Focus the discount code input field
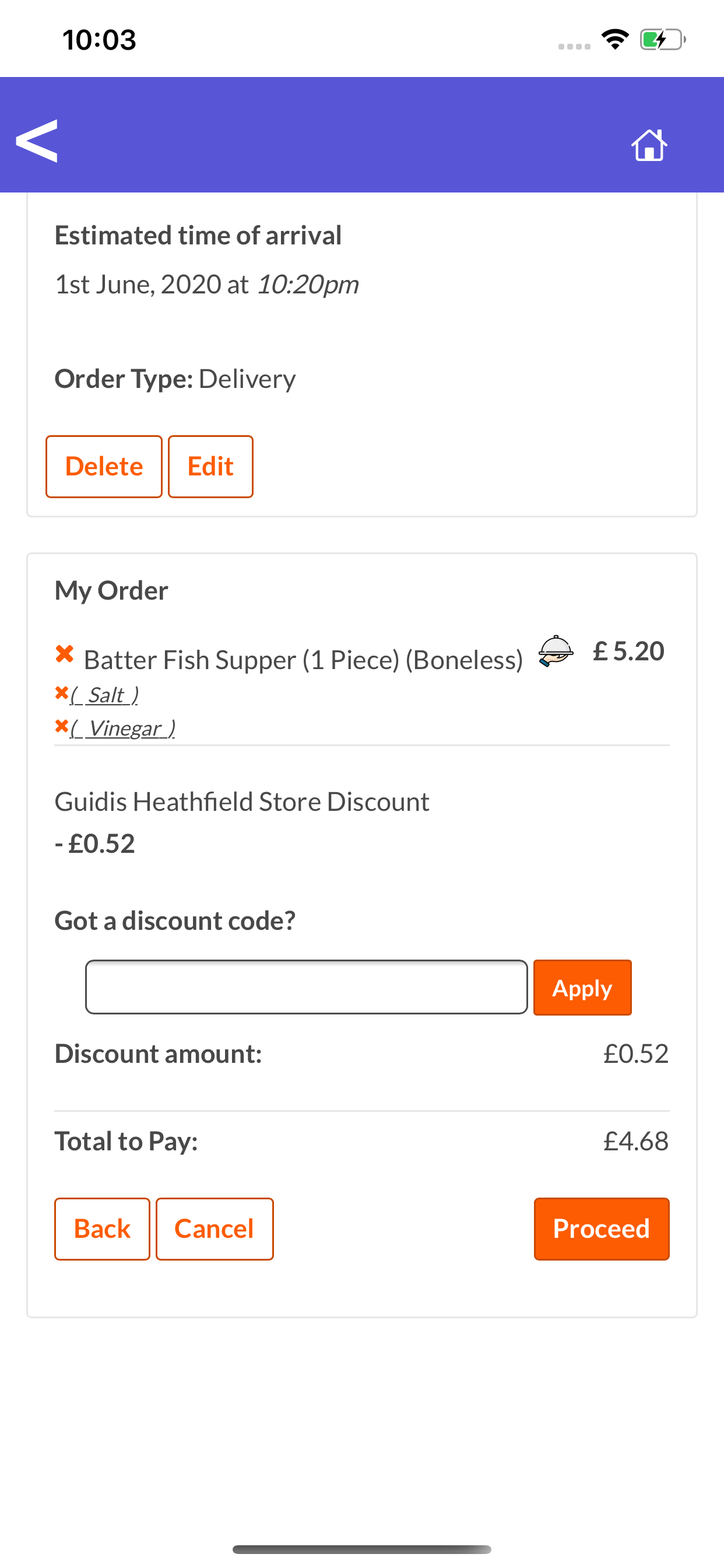724x1568 pixels. [x=306, y=988]
